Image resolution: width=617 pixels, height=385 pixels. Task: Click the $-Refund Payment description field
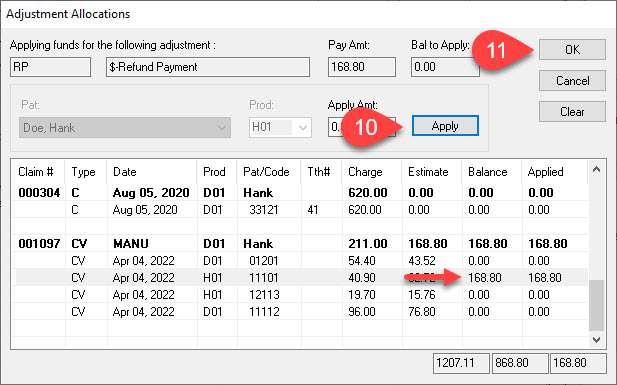click(208, 67)
